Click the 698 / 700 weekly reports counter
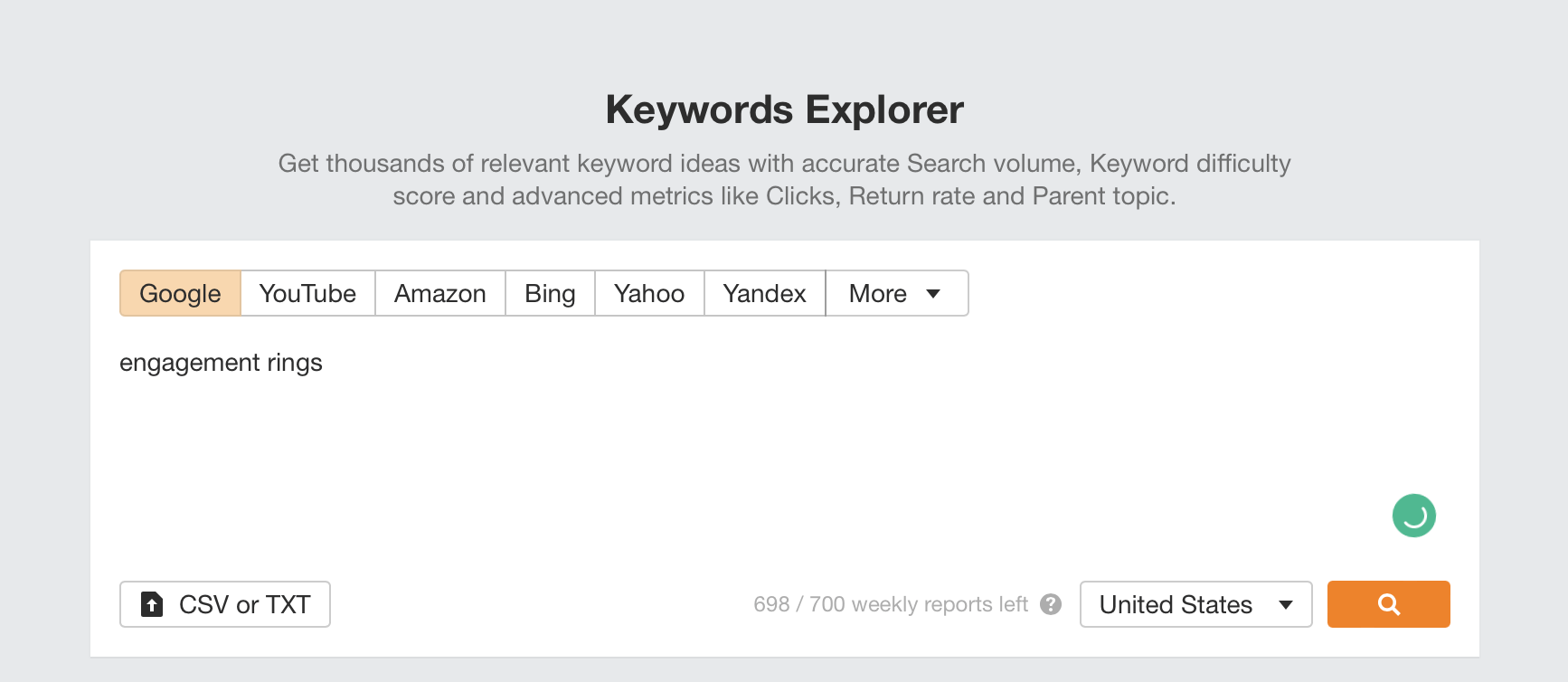This screenshot has width=1568, height=682. tap(891, 604)
